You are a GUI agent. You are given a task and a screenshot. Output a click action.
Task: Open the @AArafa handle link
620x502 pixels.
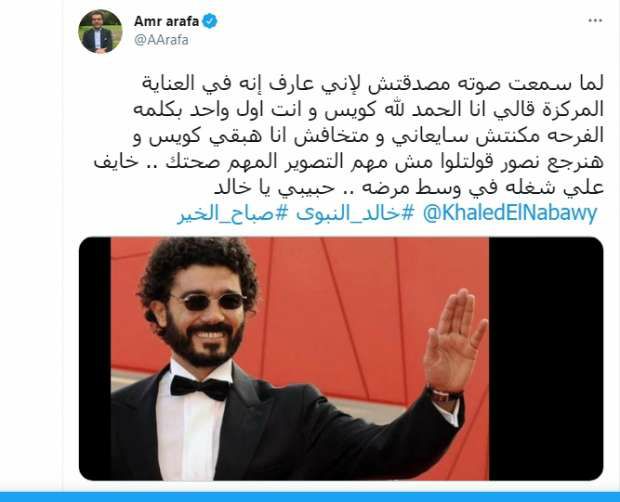pyautogui.click(x=161, y=40)
